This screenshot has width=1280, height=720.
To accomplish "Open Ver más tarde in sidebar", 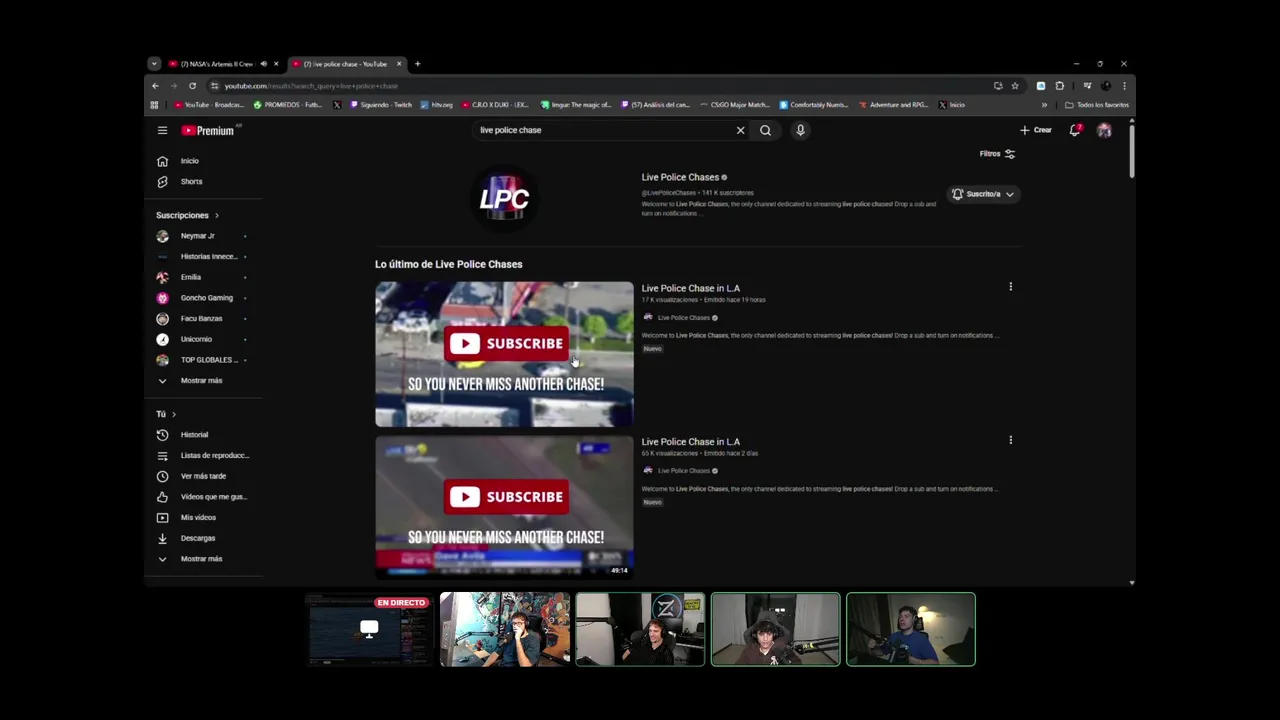I will tap(203, 476).
